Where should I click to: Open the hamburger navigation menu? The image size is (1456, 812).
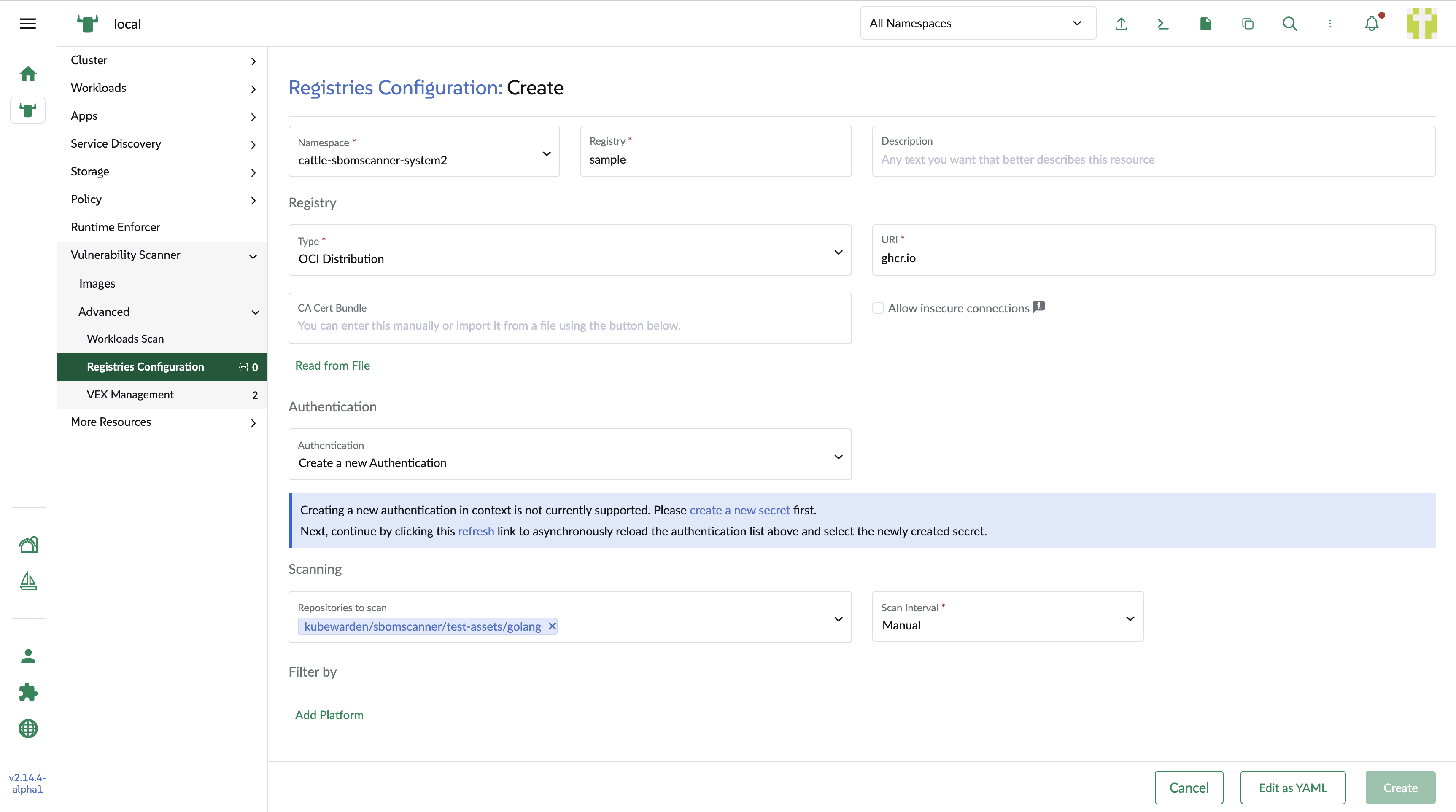[28, 24]
